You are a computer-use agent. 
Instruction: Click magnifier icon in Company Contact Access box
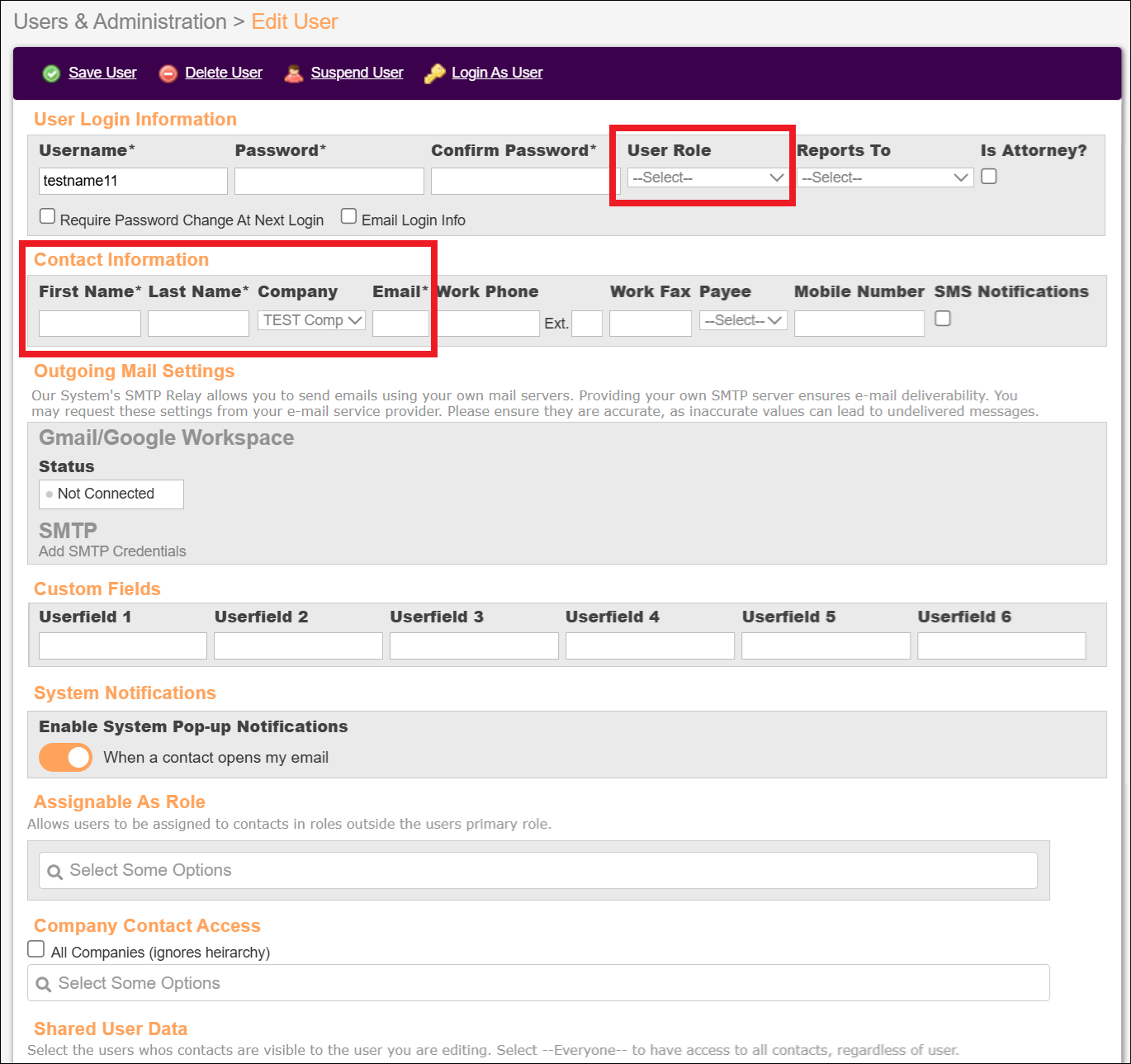point(44,985)
